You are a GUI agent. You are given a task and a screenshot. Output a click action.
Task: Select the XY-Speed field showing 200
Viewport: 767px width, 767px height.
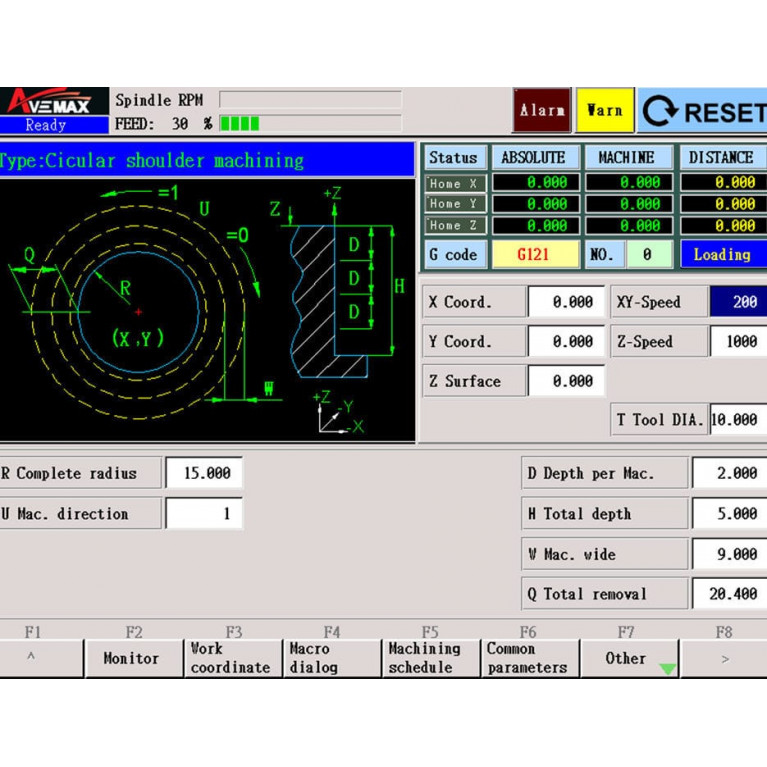[x=739, y=302]
